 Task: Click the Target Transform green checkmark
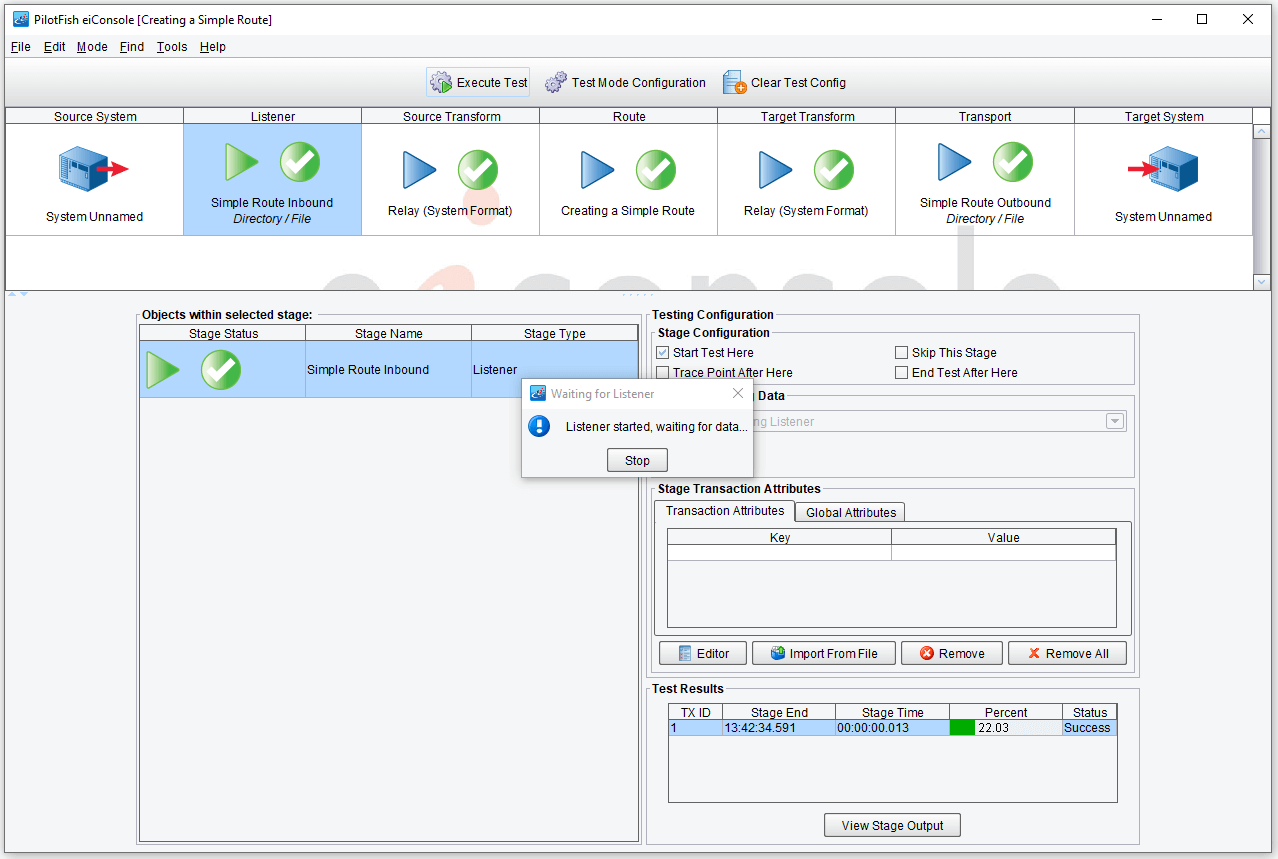click(x=834, y=170)
